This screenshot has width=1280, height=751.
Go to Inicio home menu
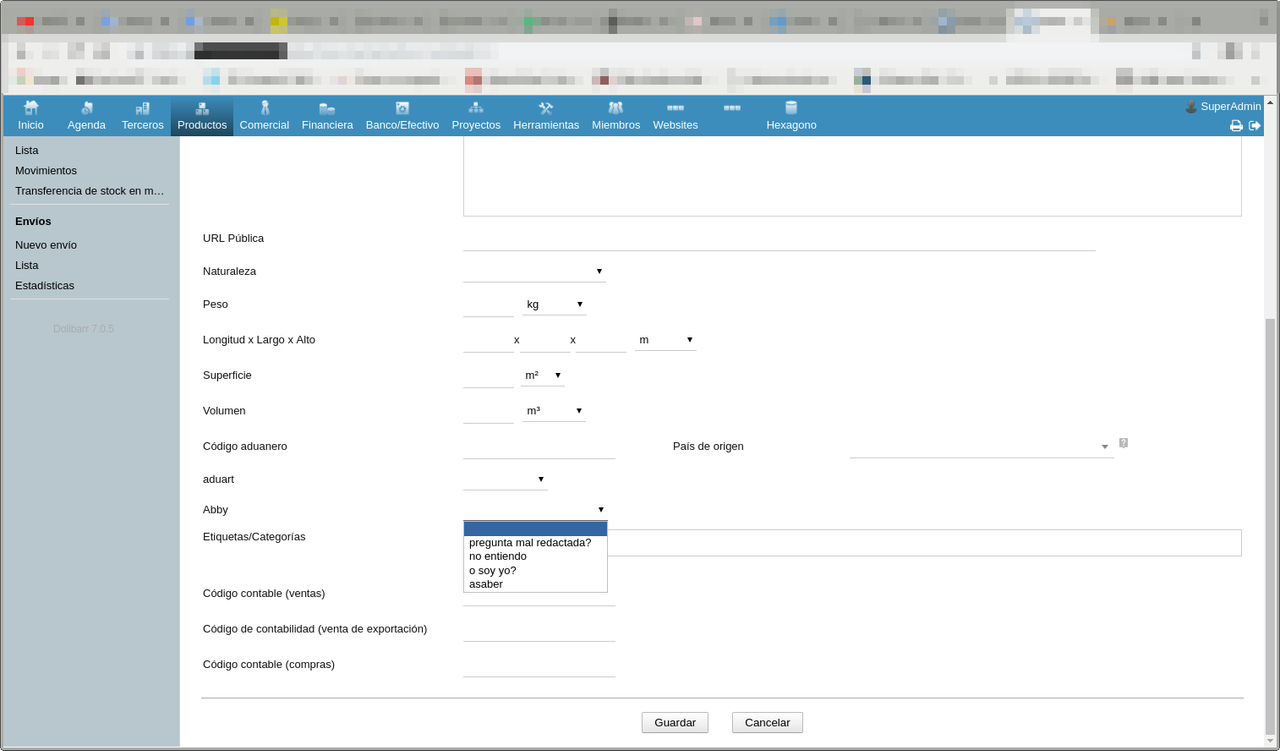point(31,116)
